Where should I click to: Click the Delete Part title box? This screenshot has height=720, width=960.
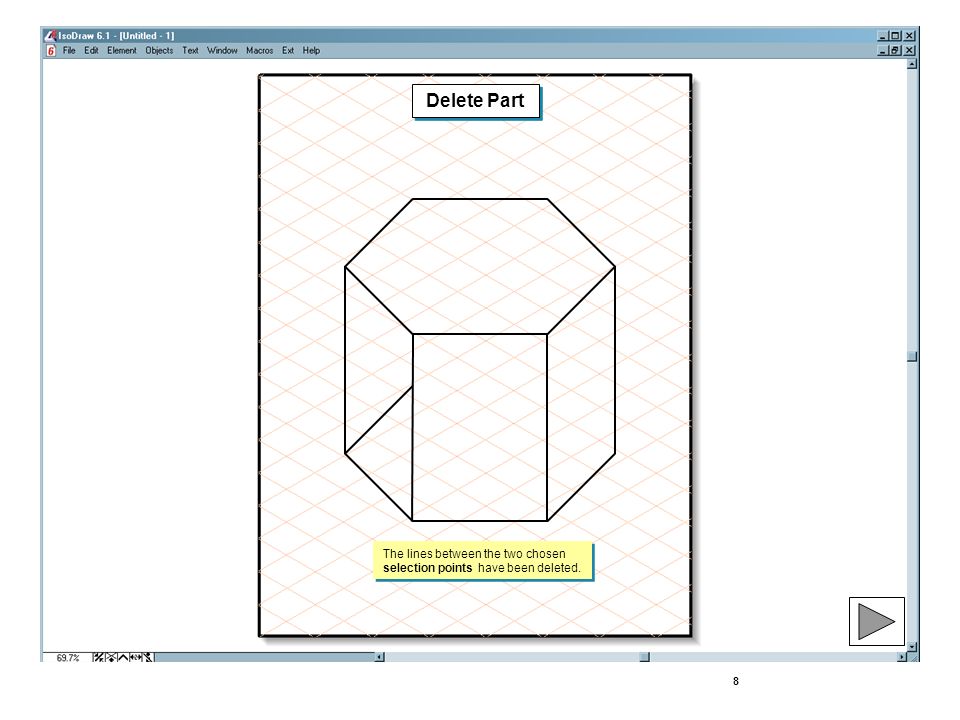(x=476, y=101)
